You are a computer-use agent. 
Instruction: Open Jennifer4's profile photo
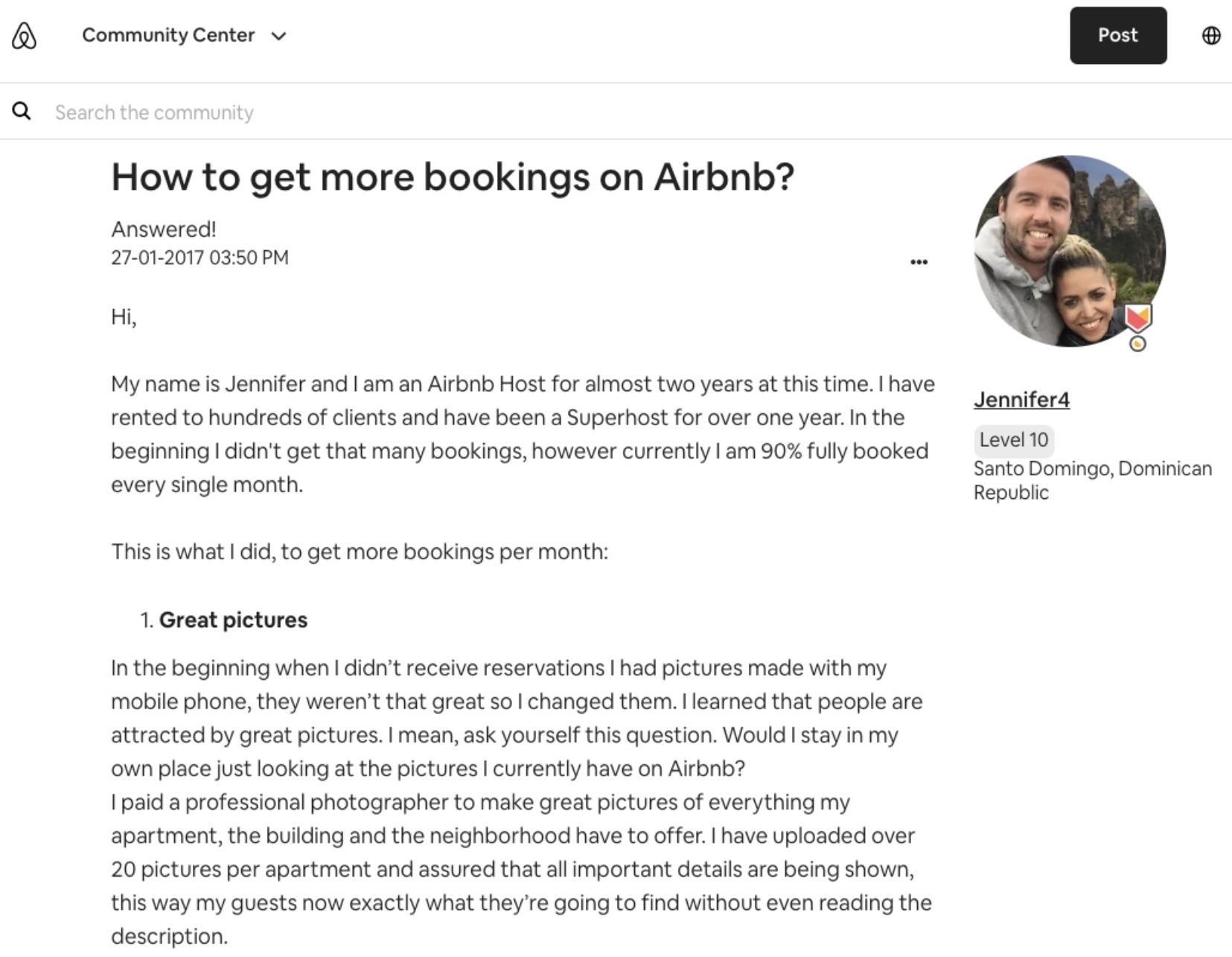coord(1070,251)
